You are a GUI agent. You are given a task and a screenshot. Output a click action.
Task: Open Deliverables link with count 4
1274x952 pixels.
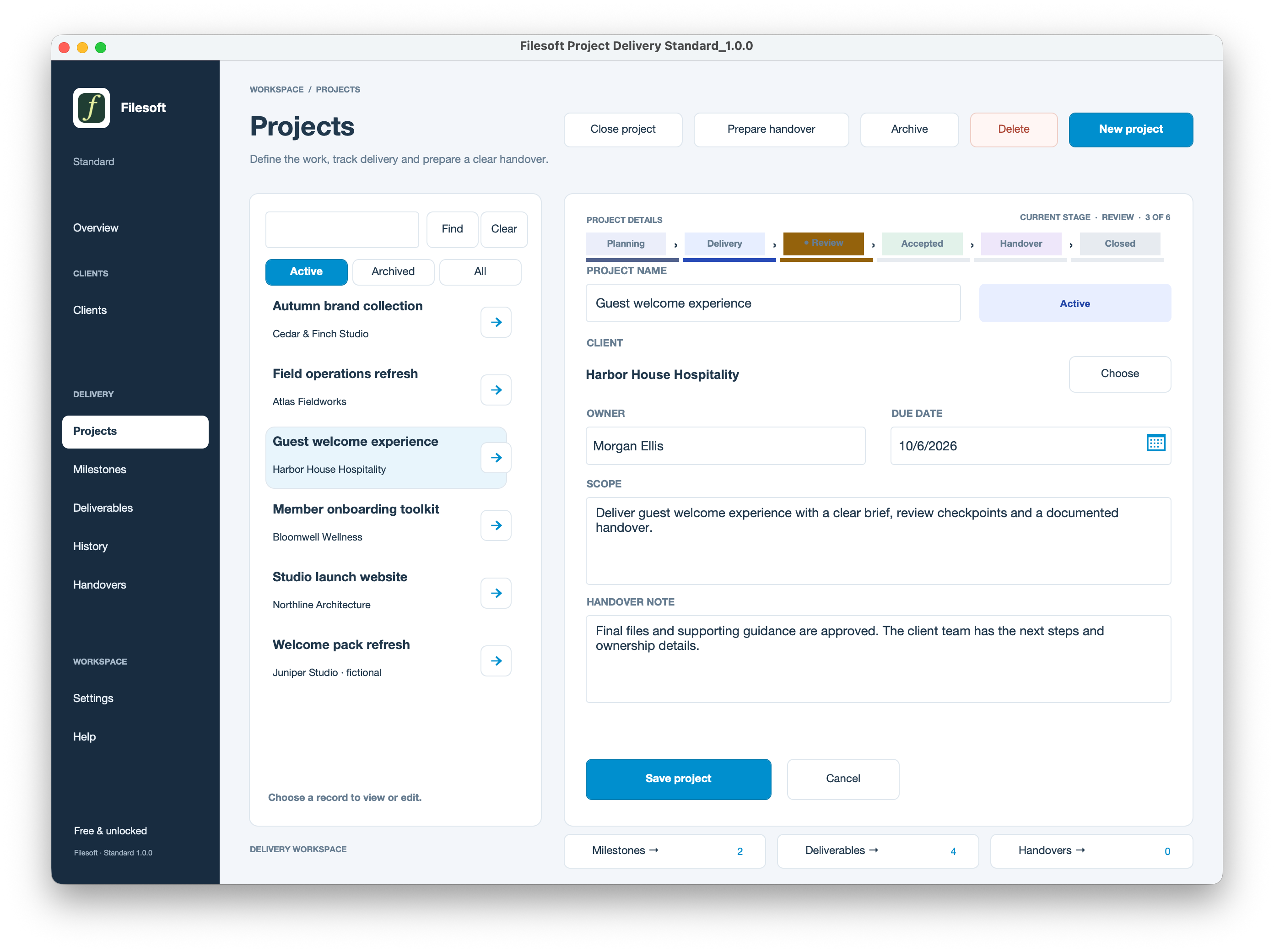click(x=877, y=851)
